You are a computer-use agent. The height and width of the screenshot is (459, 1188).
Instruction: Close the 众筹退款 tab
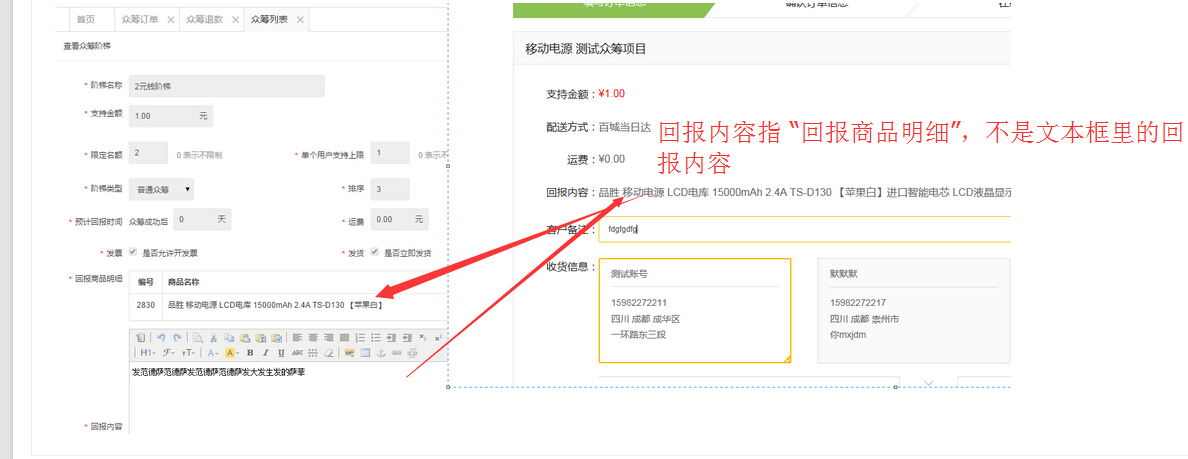coord(235,20)
